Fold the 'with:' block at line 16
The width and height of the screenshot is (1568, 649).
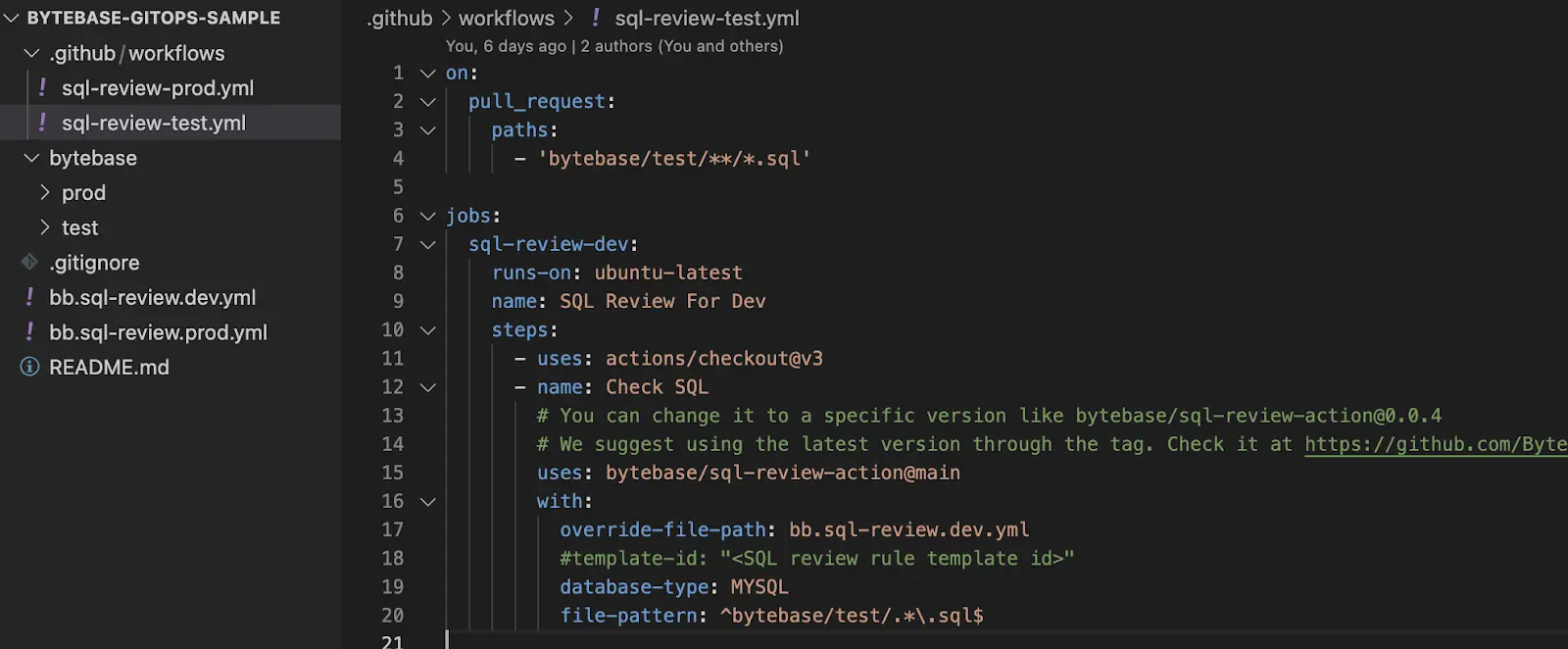(428, 501)
